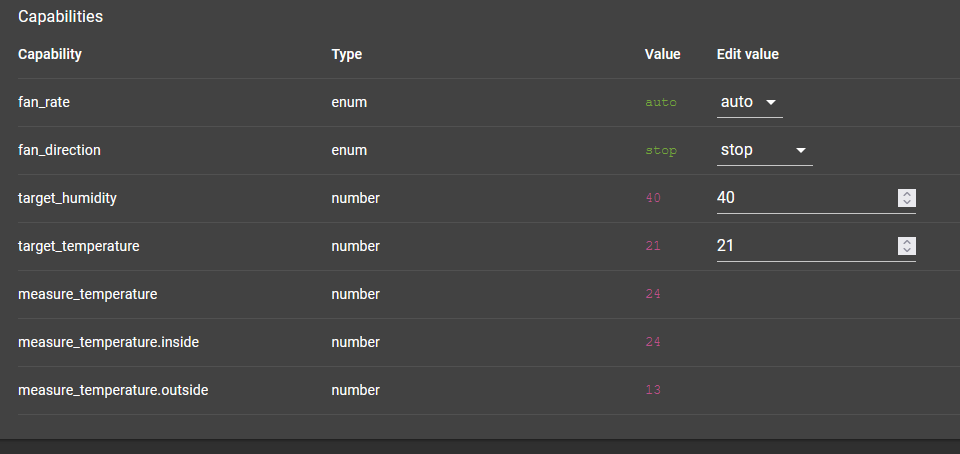The width and height of the screenshot is (960, 454).
Task: Raise target_temperature using the up spinner arrow
Action: click(907, 242)
